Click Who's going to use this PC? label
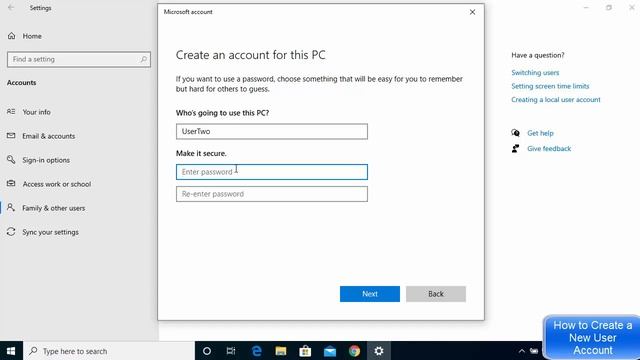640x360 pixels. coord(222,113)
